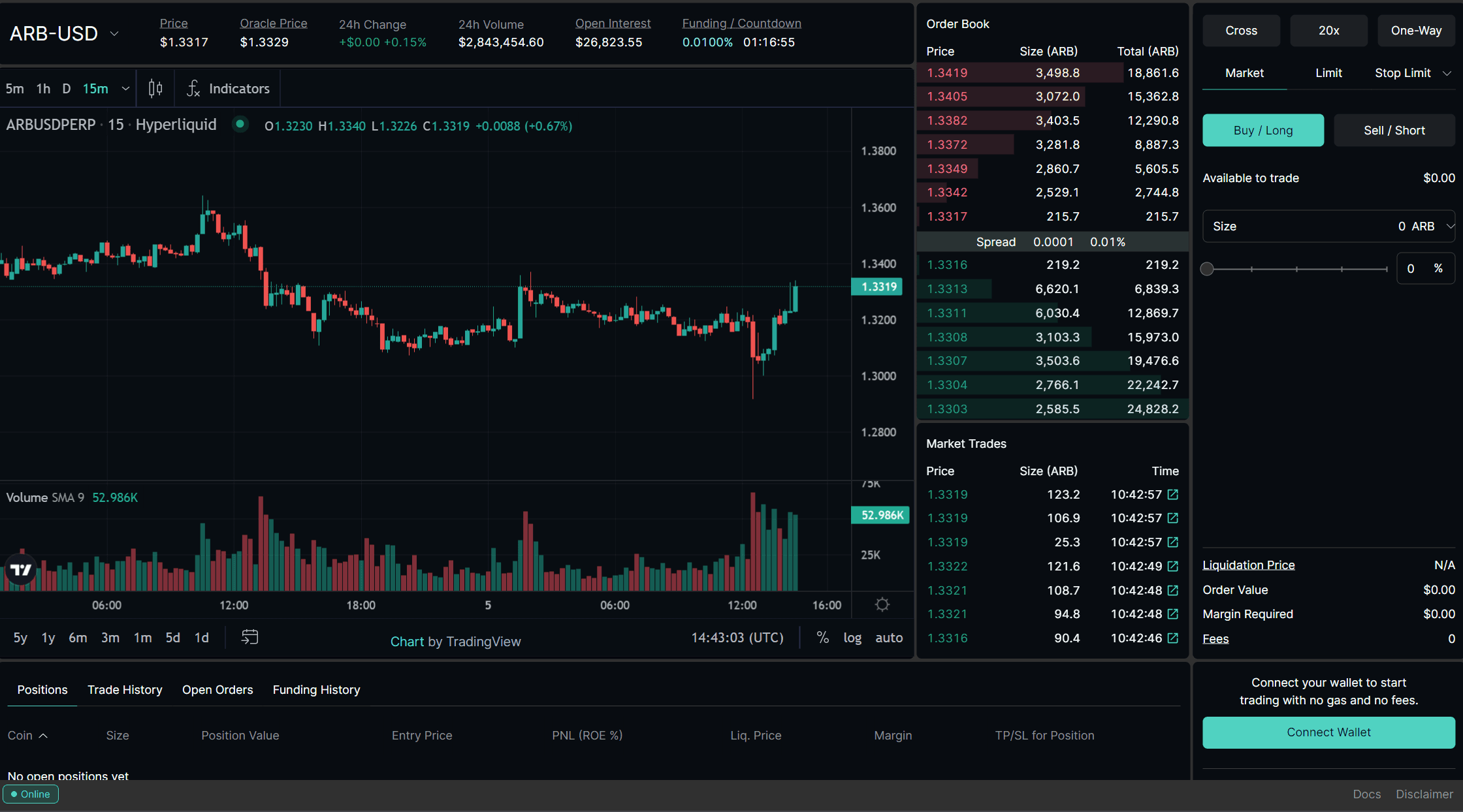Viewport: 1463px width, 812px height.
Task: Open explorer link for 121.6 ARB trade
Action: [x=1173, y=566]
